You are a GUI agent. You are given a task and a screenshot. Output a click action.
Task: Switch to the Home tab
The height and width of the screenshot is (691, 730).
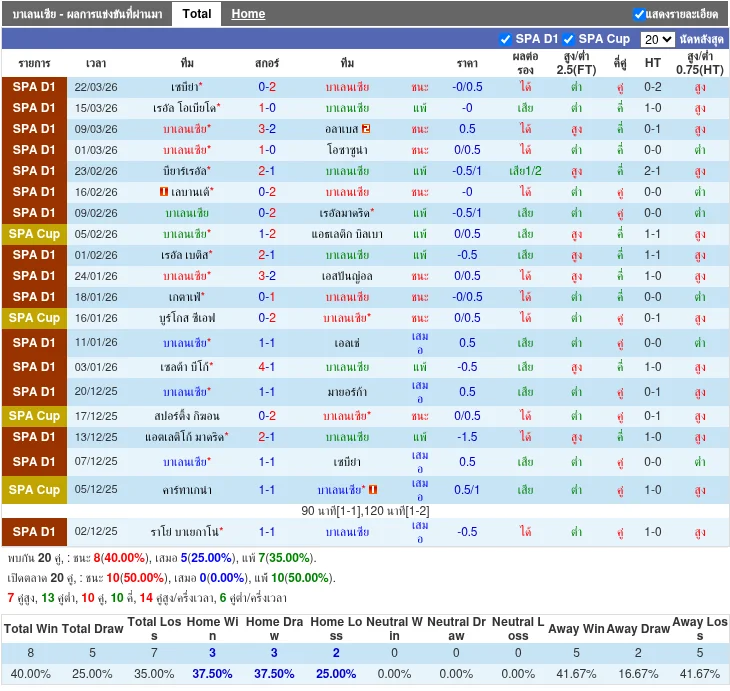tap(248, 14)
